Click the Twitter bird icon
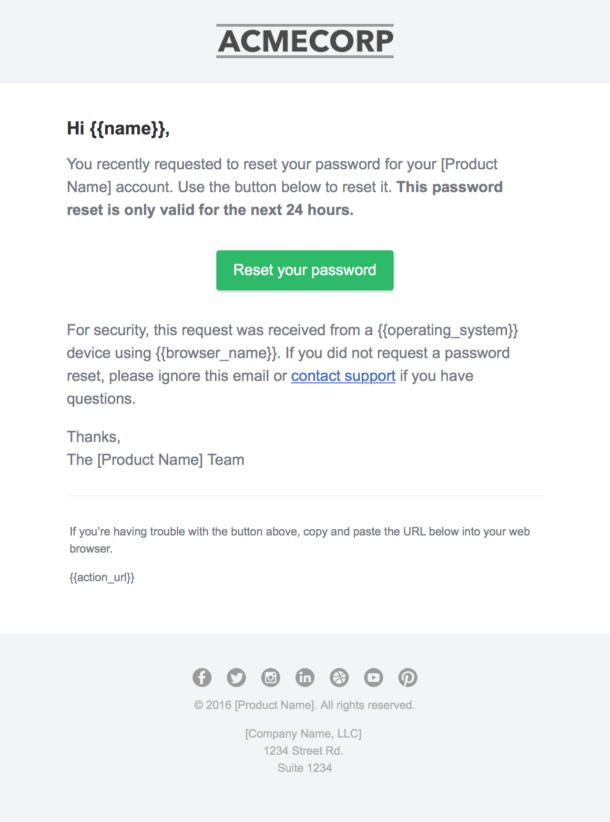This screenshot has width=610, height=822. point(236,677)
